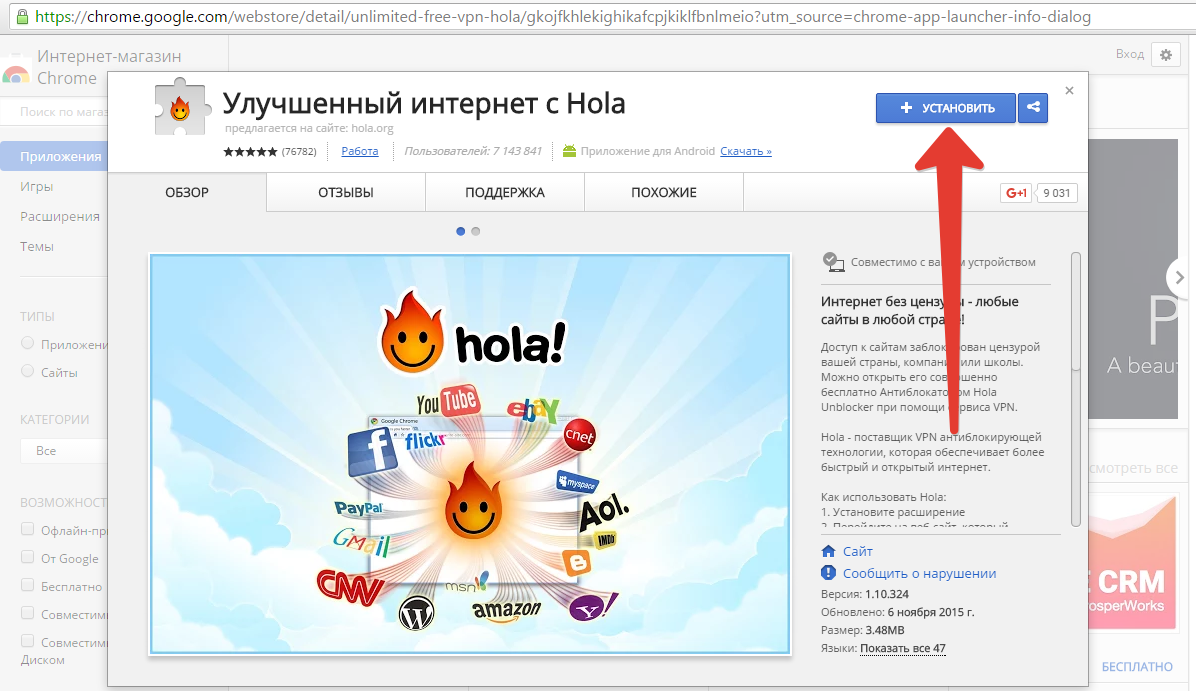Viewport: 1196px width, 691px height.
Task: Open the ОБЗОР tab
Action: (x=187, y=192)
